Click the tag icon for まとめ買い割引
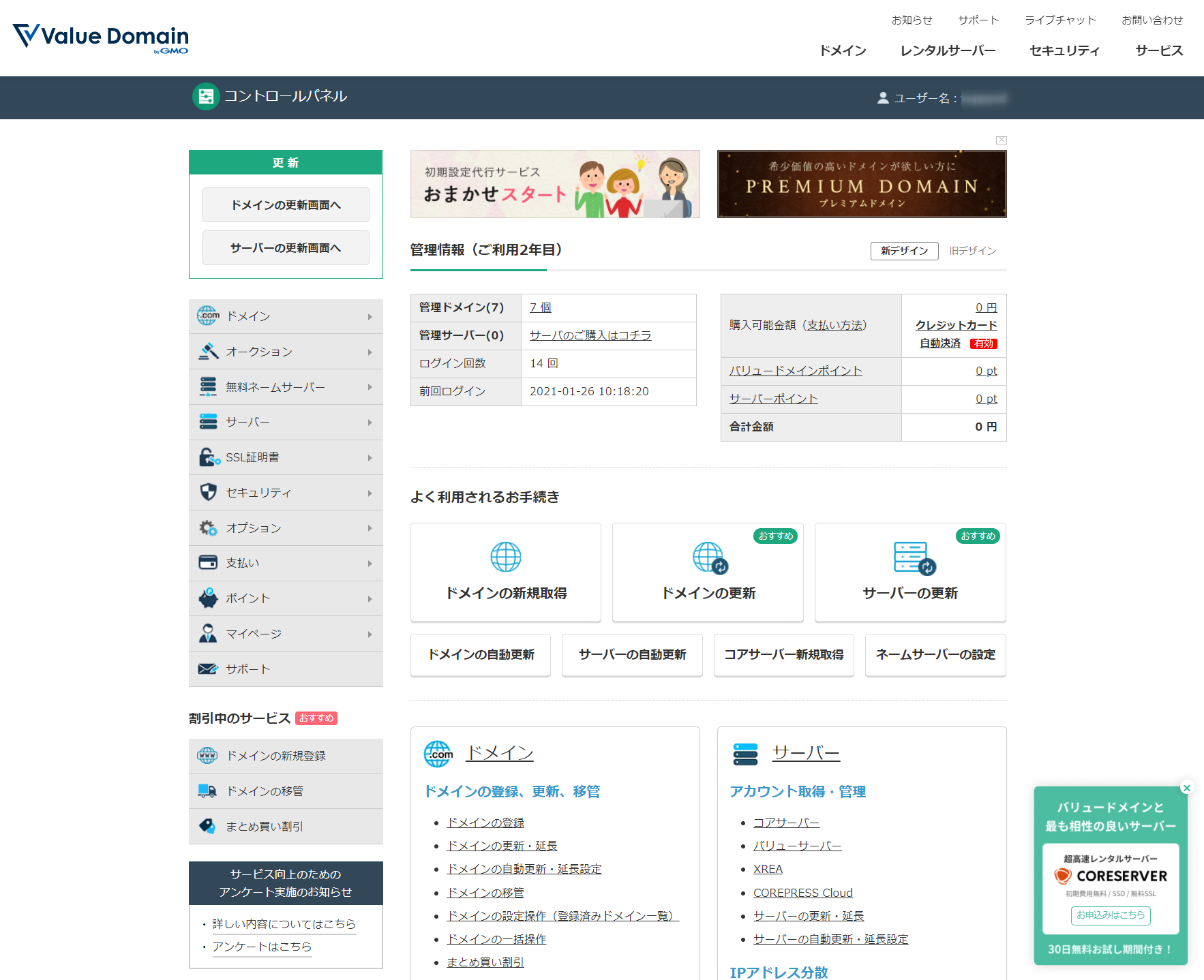This screenshot has width=1204, height=980. pyautogui.click(x=207, y=826)
